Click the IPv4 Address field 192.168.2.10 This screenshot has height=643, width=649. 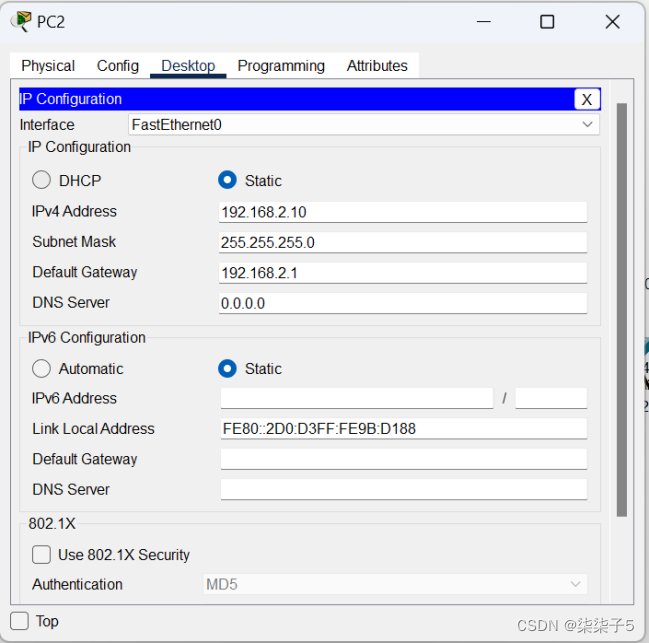tap(403, 212)
